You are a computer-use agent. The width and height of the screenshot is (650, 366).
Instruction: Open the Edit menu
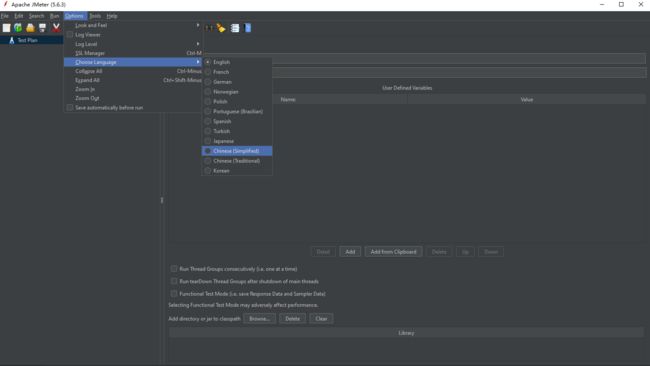pos(19,16)
